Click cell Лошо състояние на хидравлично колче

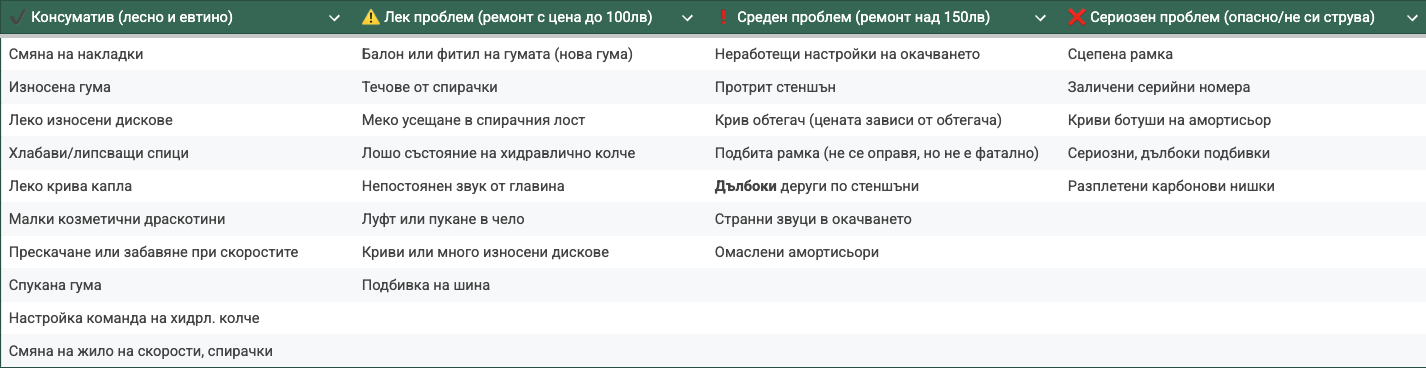pyautogui.click(x=531, y=153)
